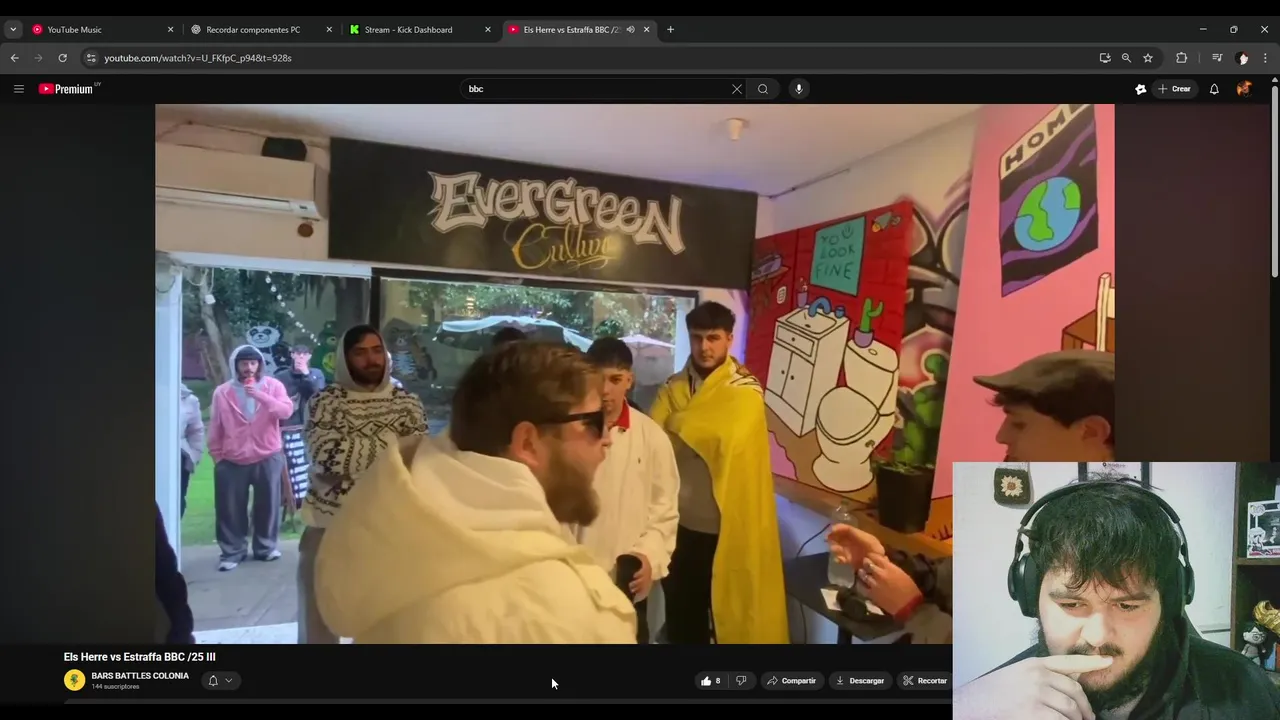Share the video via Compartir

[x=792, y=681]
